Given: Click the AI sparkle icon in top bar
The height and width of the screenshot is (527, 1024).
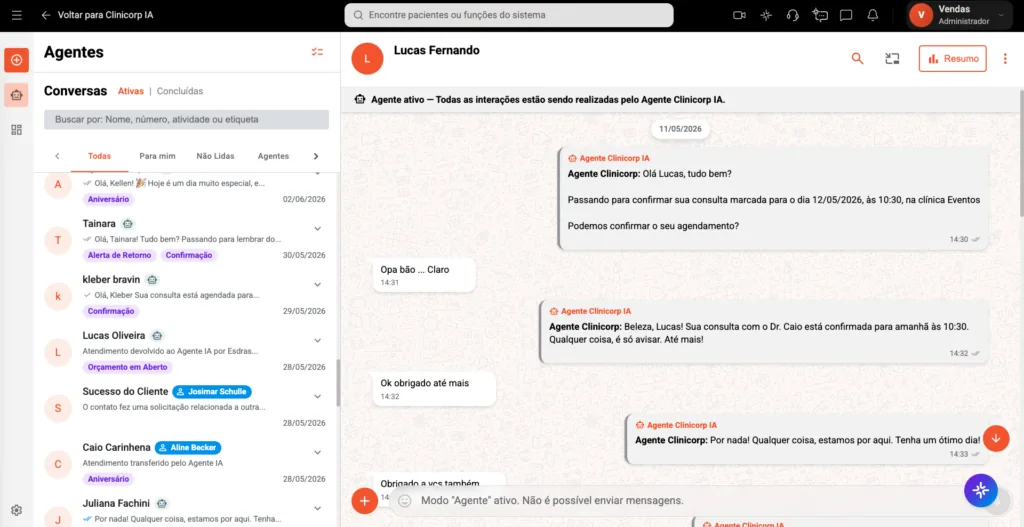Looking at the screenshot, I should [x=766, y=15].
